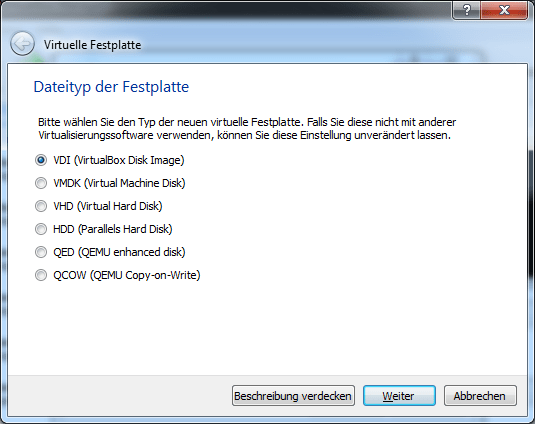Click the "QEMU enhanced disk" label text
Screen dimensions: 535x424
[x=132, y=252]
